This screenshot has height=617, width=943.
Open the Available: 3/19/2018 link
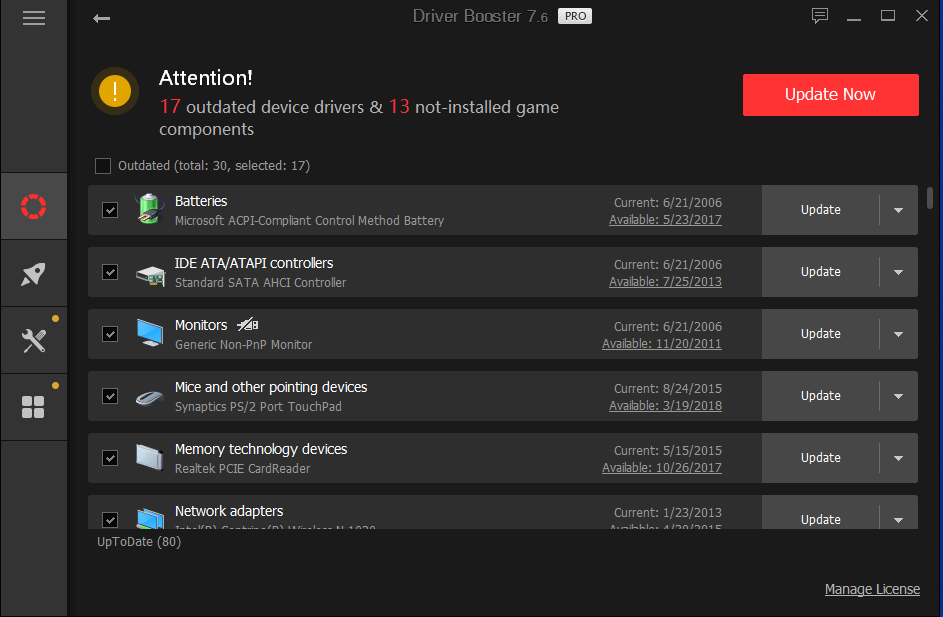click(665, 406)
